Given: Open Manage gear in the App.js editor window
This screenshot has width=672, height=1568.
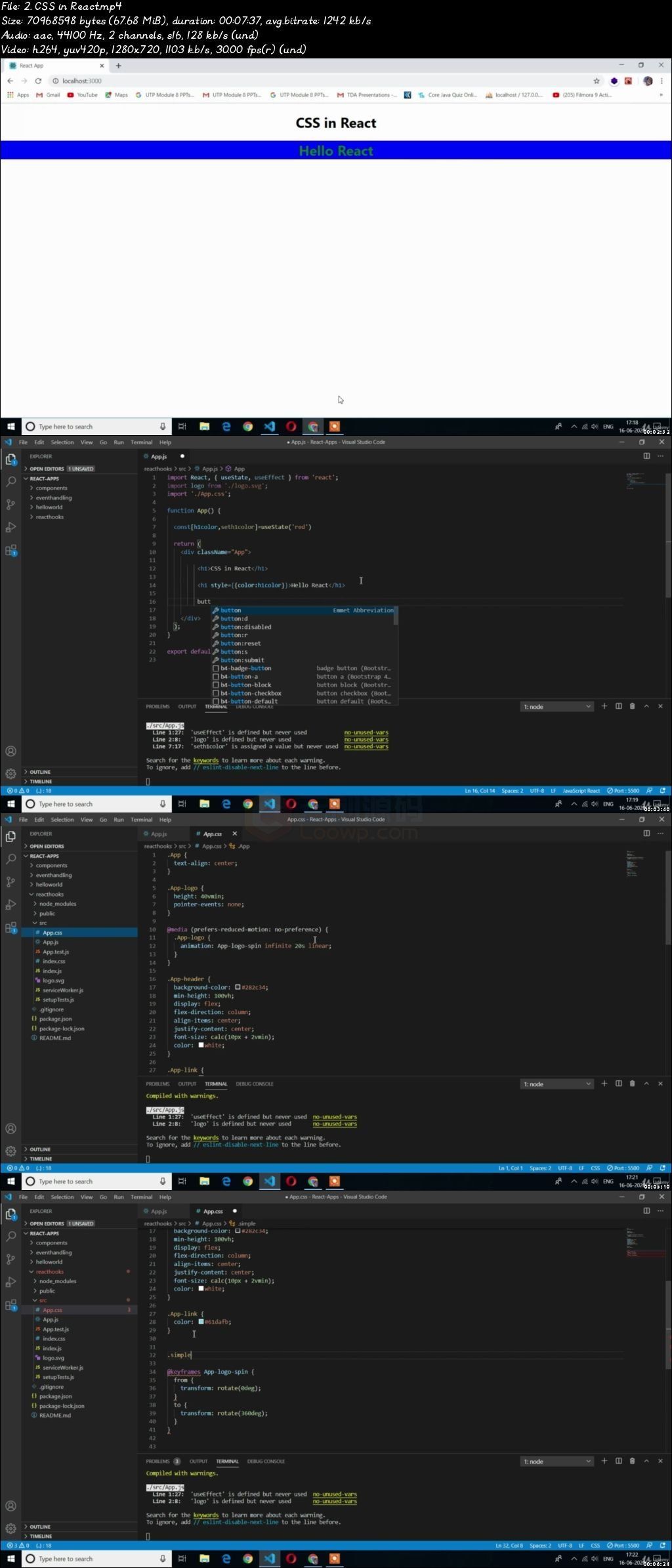Looking at the screenshot, I should pos(10,773).
